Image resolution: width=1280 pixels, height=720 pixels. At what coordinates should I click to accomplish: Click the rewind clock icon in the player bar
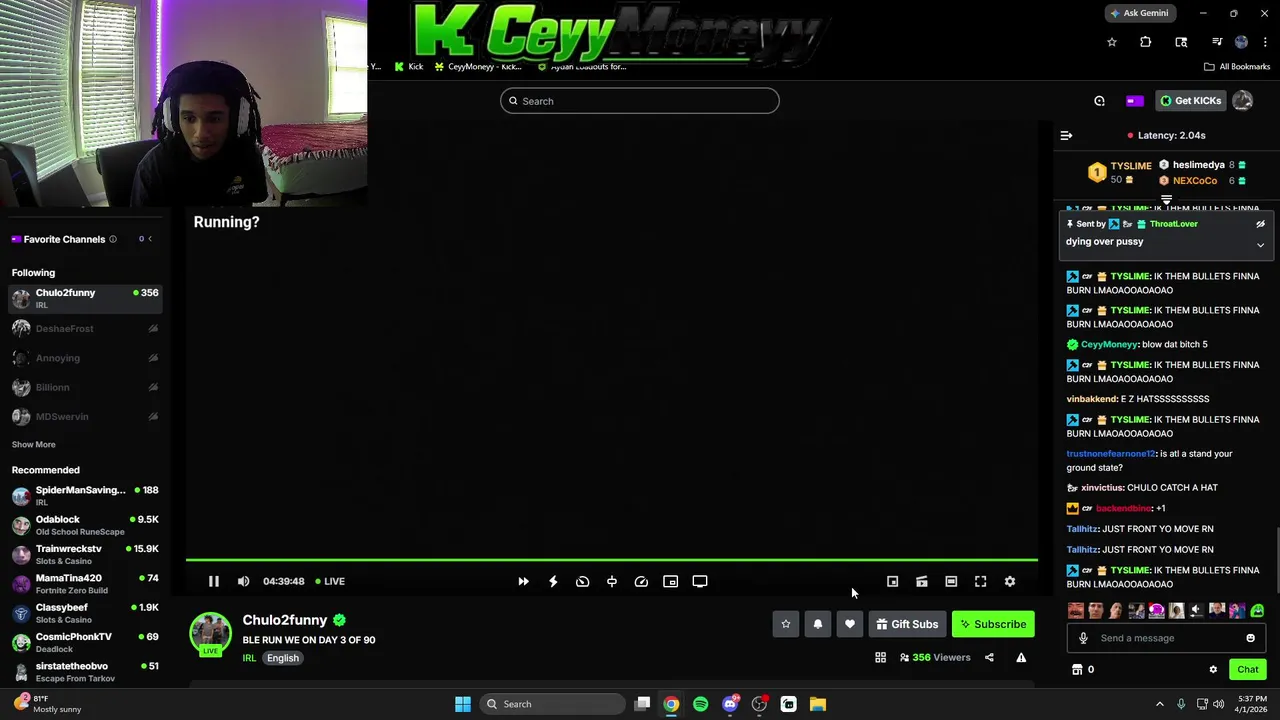coord(582,581)
